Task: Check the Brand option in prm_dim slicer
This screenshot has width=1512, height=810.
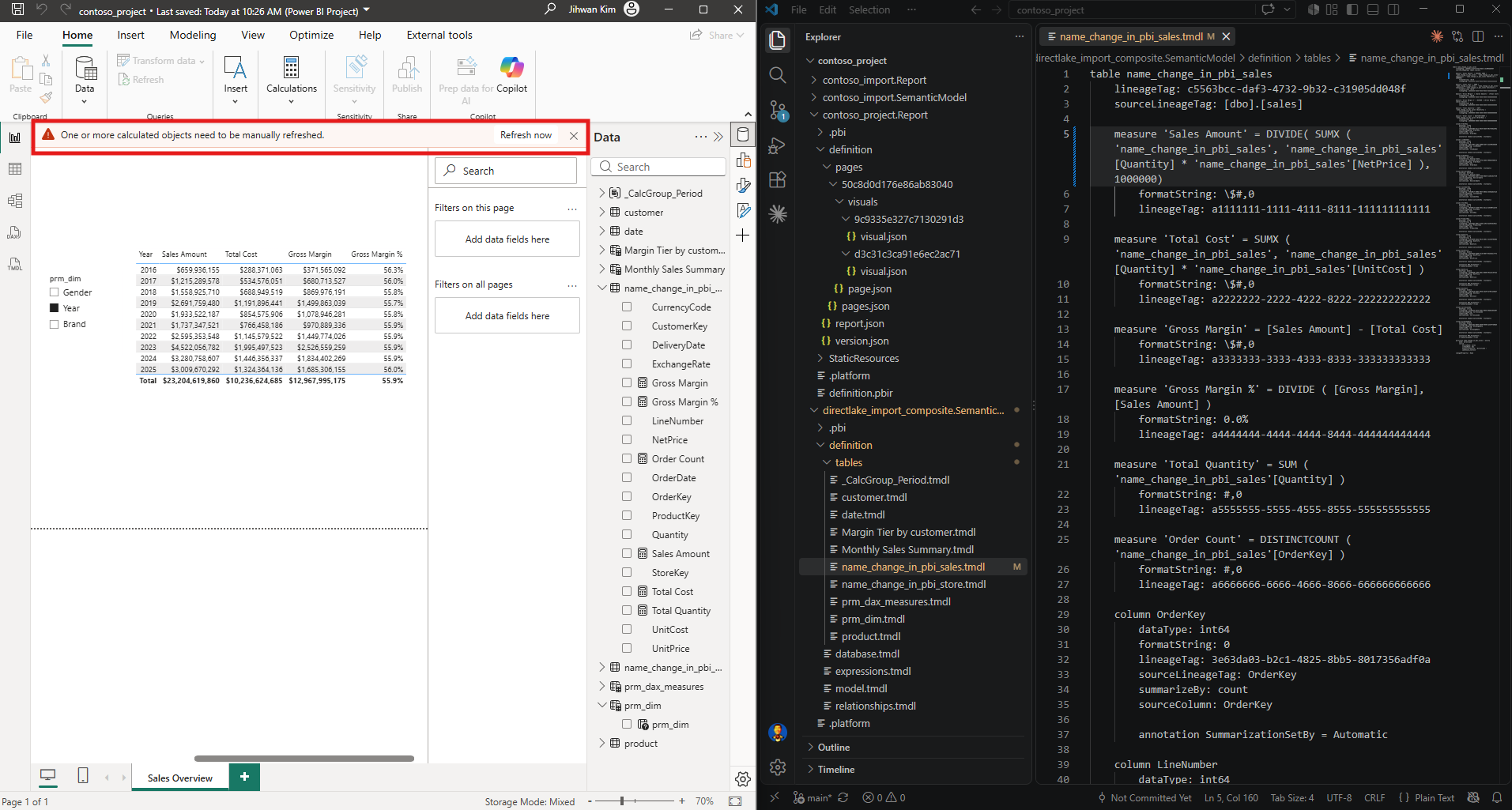Action: coord(55,324)
